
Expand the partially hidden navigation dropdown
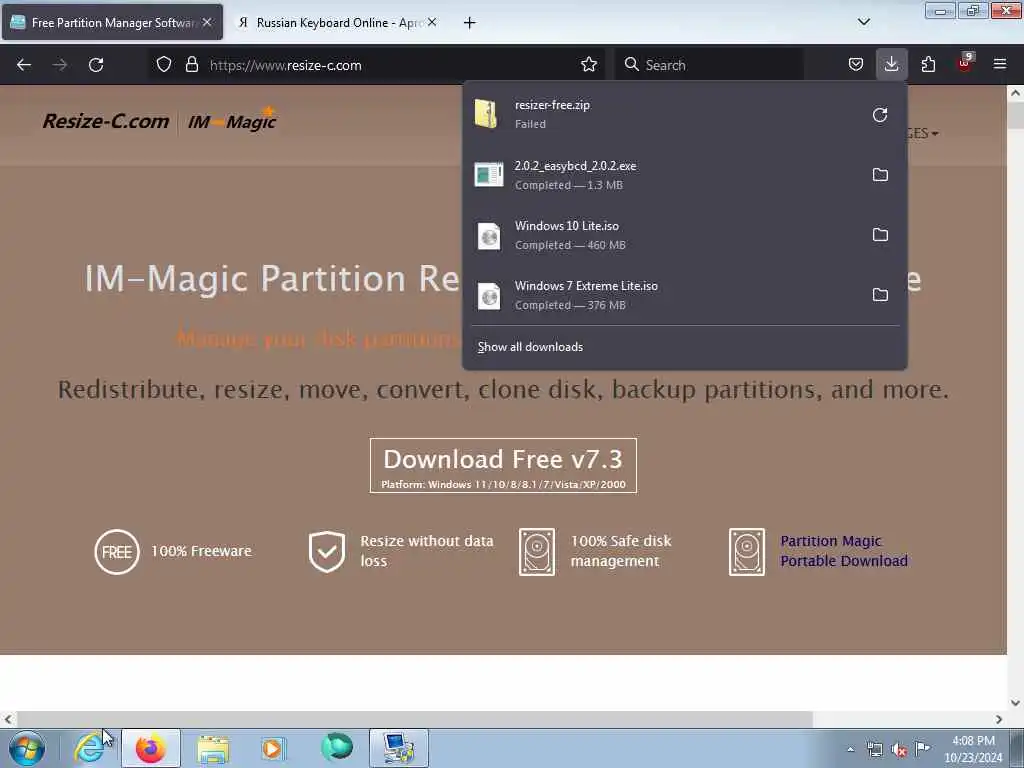924,133
